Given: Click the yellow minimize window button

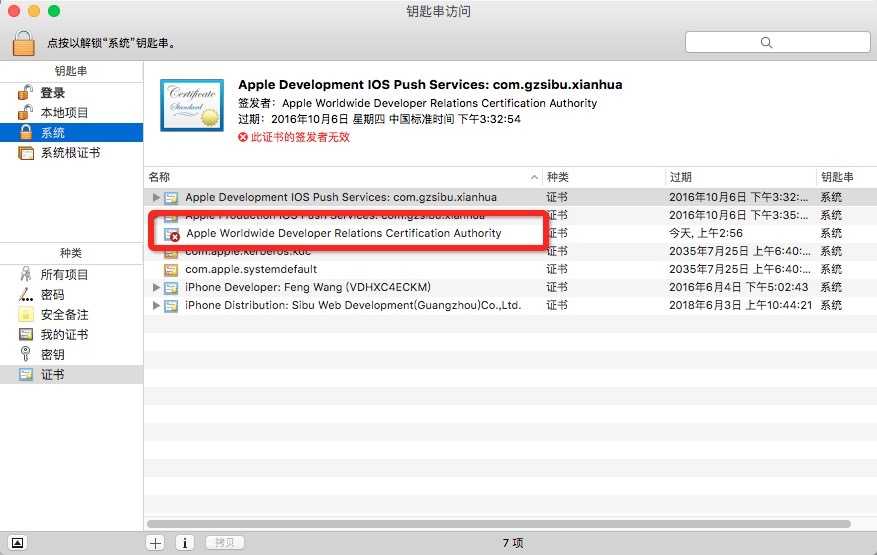Looking at the screenshot, I should 34,11.
